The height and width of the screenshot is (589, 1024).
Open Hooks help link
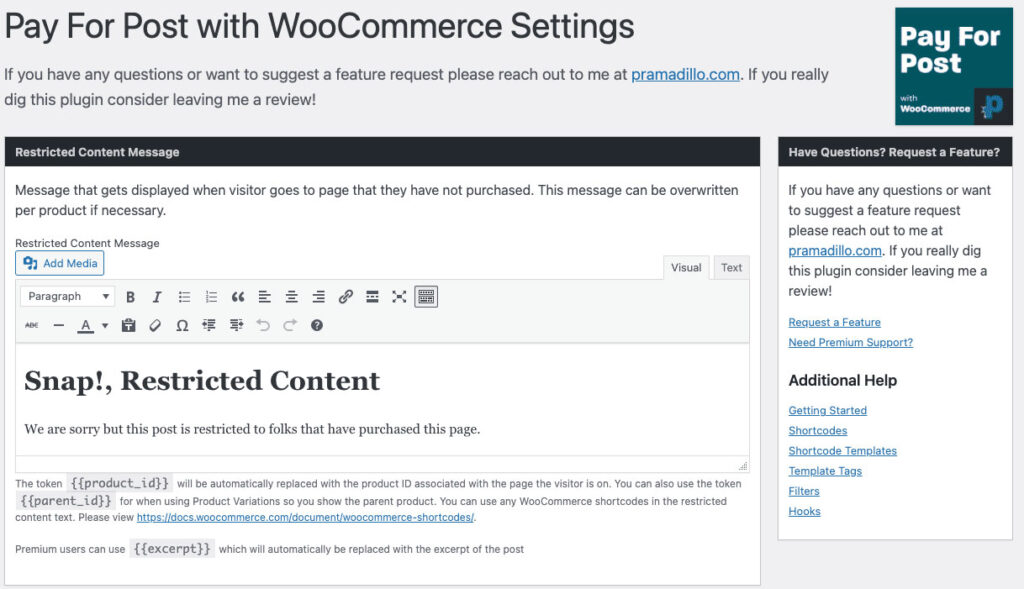click(x=804, y=511)
